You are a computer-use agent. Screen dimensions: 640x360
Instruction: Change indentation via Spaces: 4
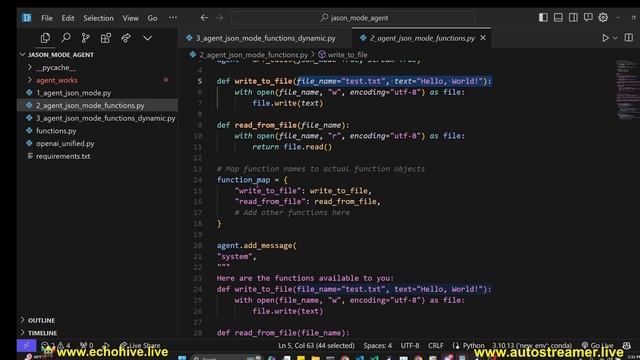click(378, 346)
